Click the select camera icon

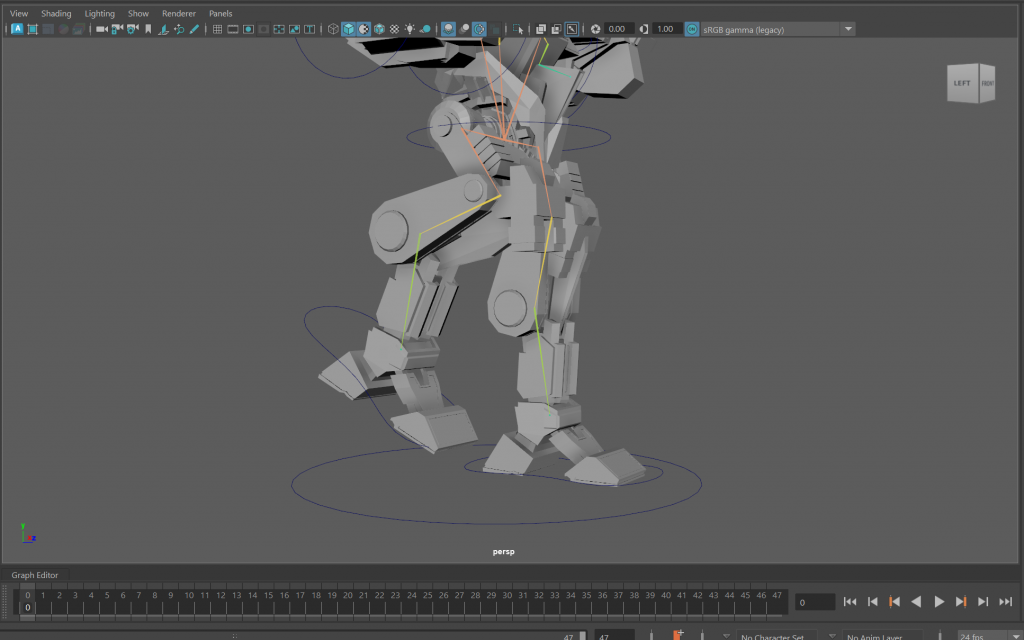pyautogui.click(x=101, y=29)
